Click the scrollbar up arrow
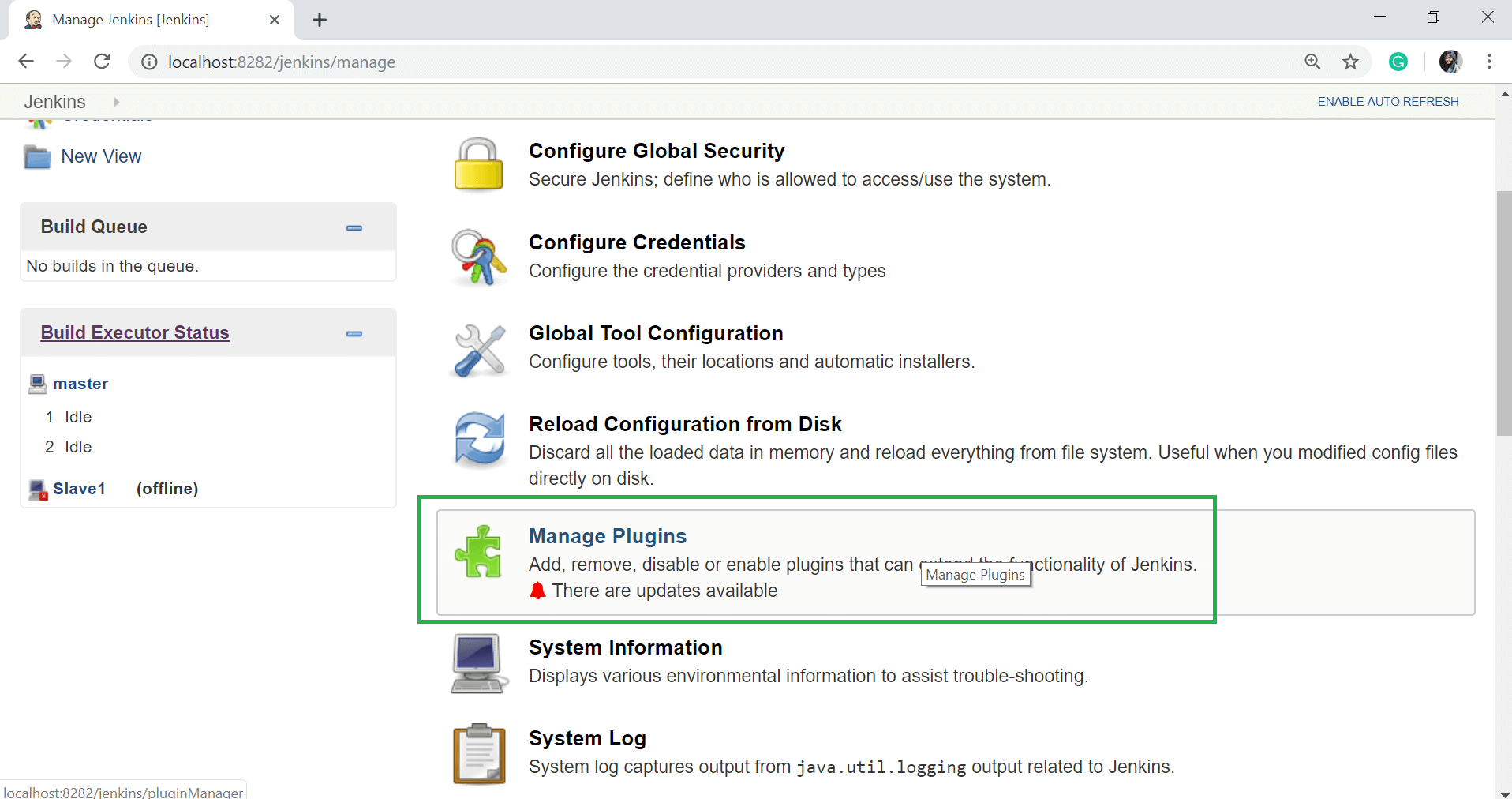Screen dimensions: 1512x799 click(x=1503, y=93)
